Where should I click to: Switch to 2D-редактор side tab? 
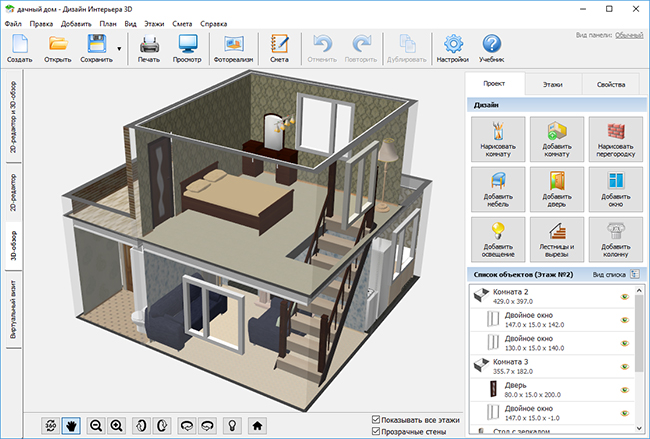(13, 192)
